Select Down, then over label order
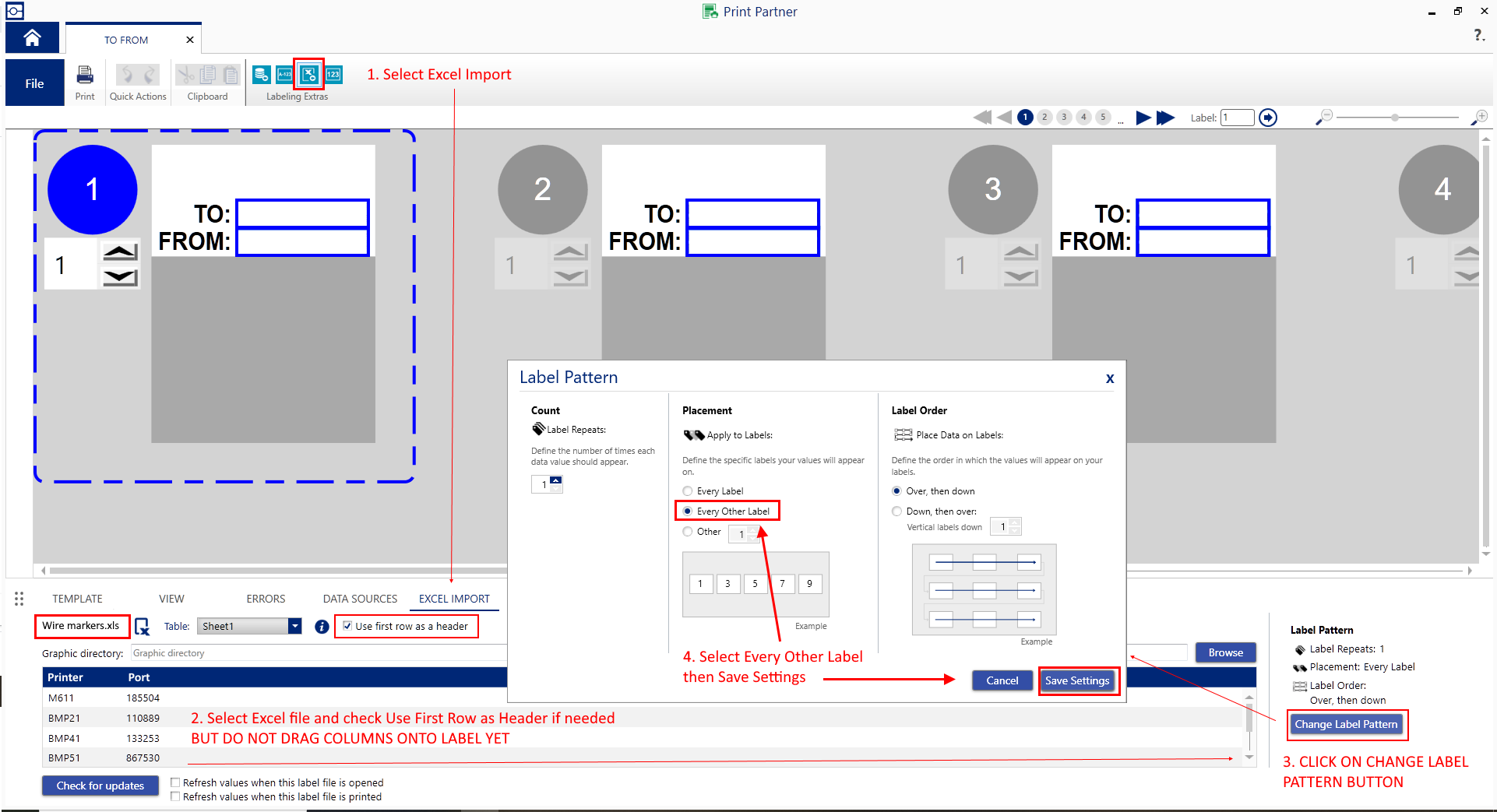The height and width of the screenshot is (812, 1497). click(897, 511)
